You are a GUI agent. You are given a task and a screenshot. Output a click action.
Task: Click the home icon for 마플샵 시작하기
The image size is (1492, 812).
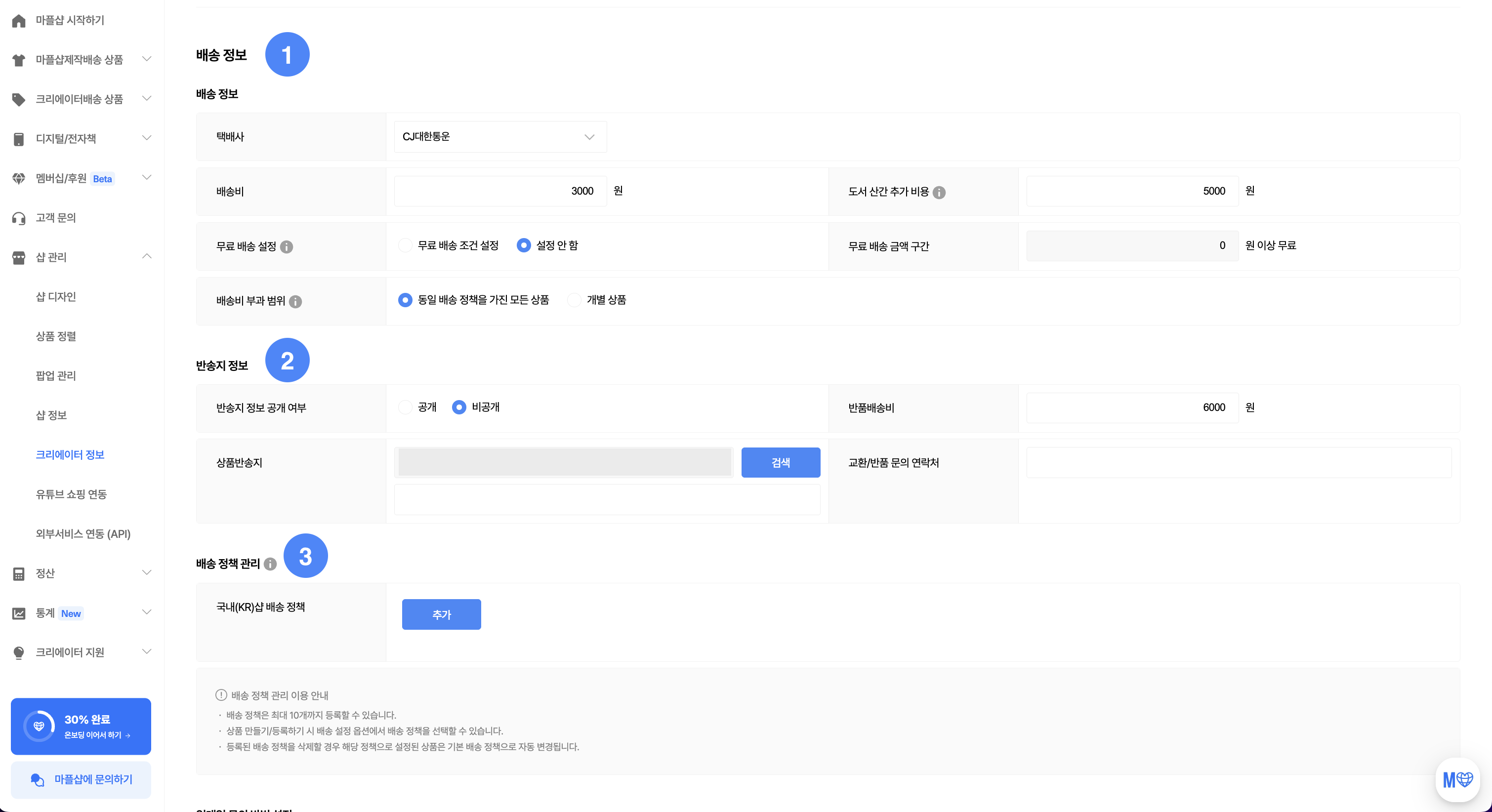click(19, 21)
